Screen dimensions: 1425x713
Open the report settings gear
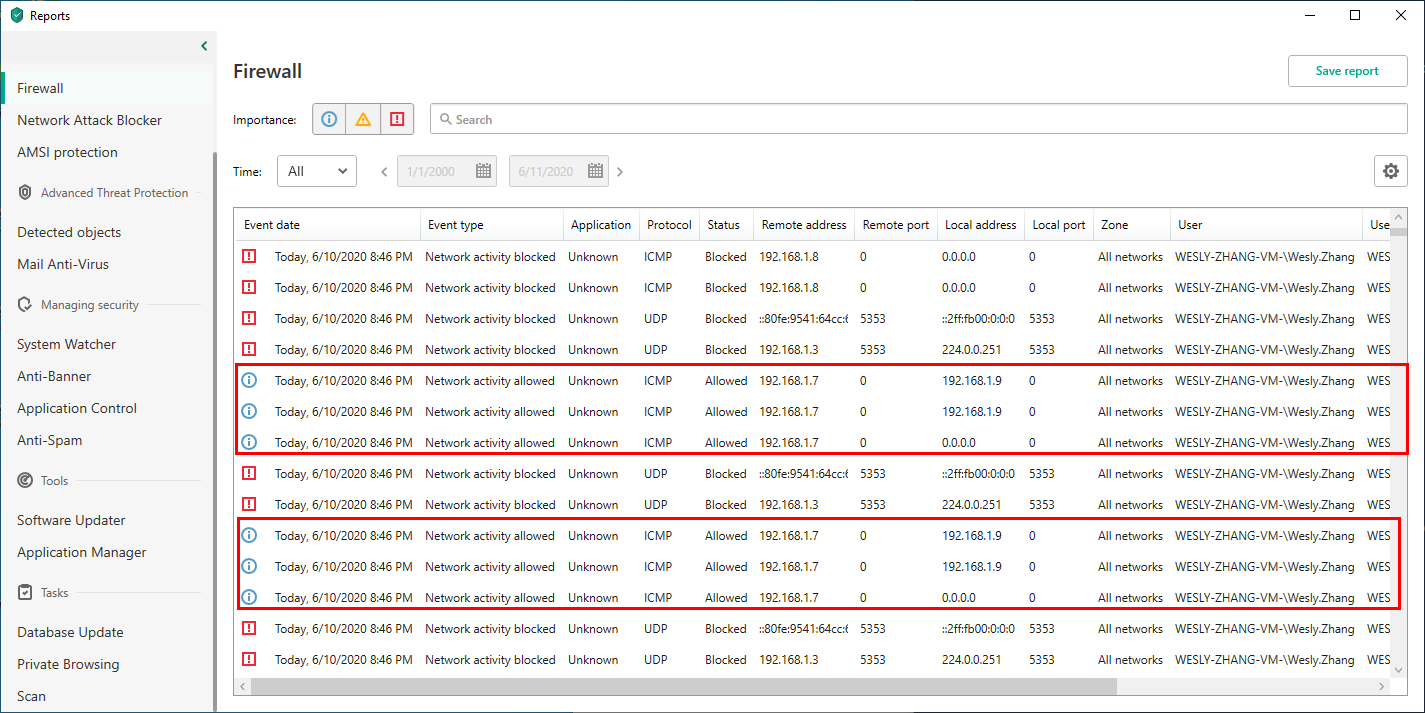(x=1391, y=171)
